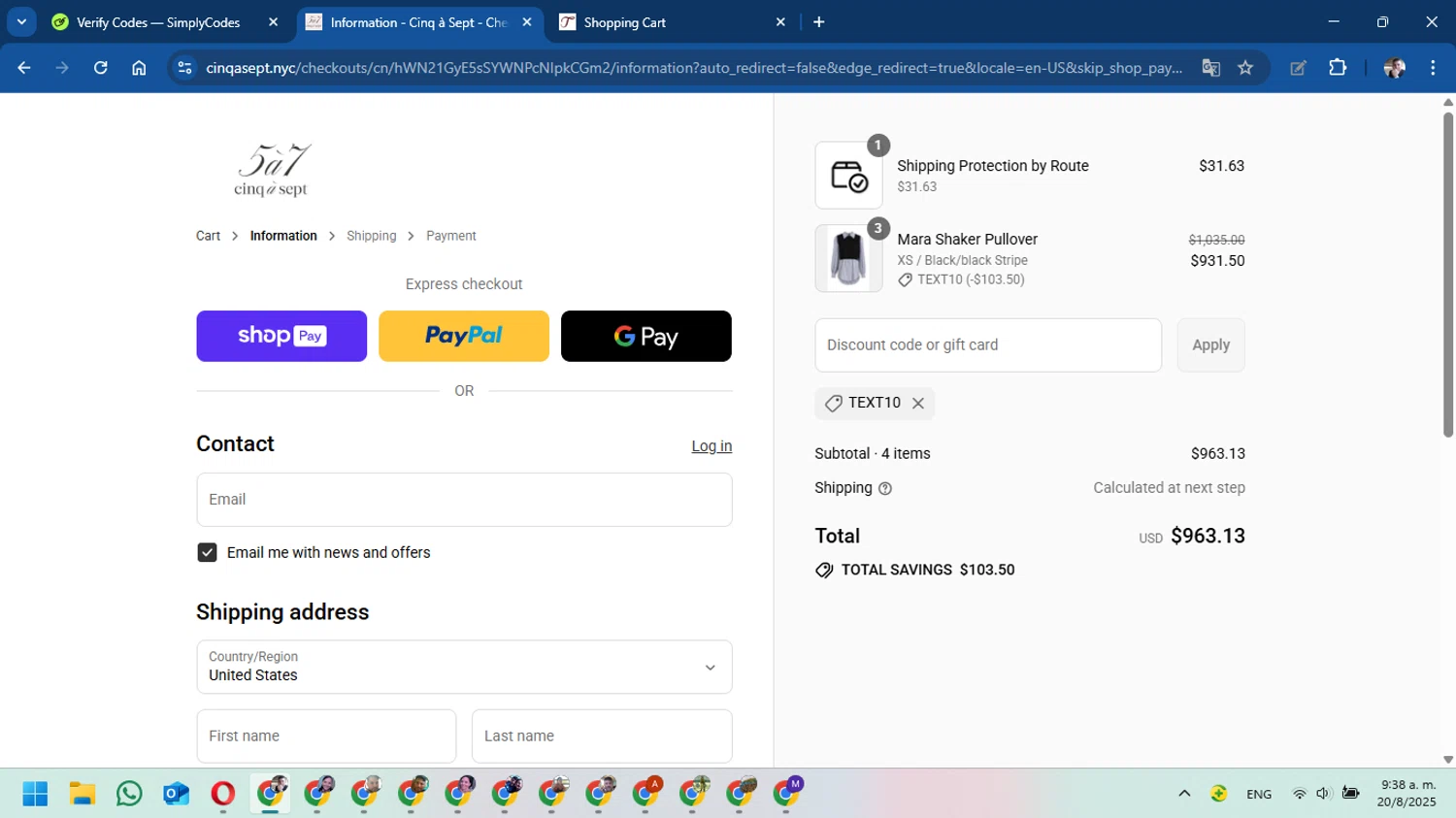
Task: Click the Mara Shaker Pullover product name
Action: click(967, 239)
